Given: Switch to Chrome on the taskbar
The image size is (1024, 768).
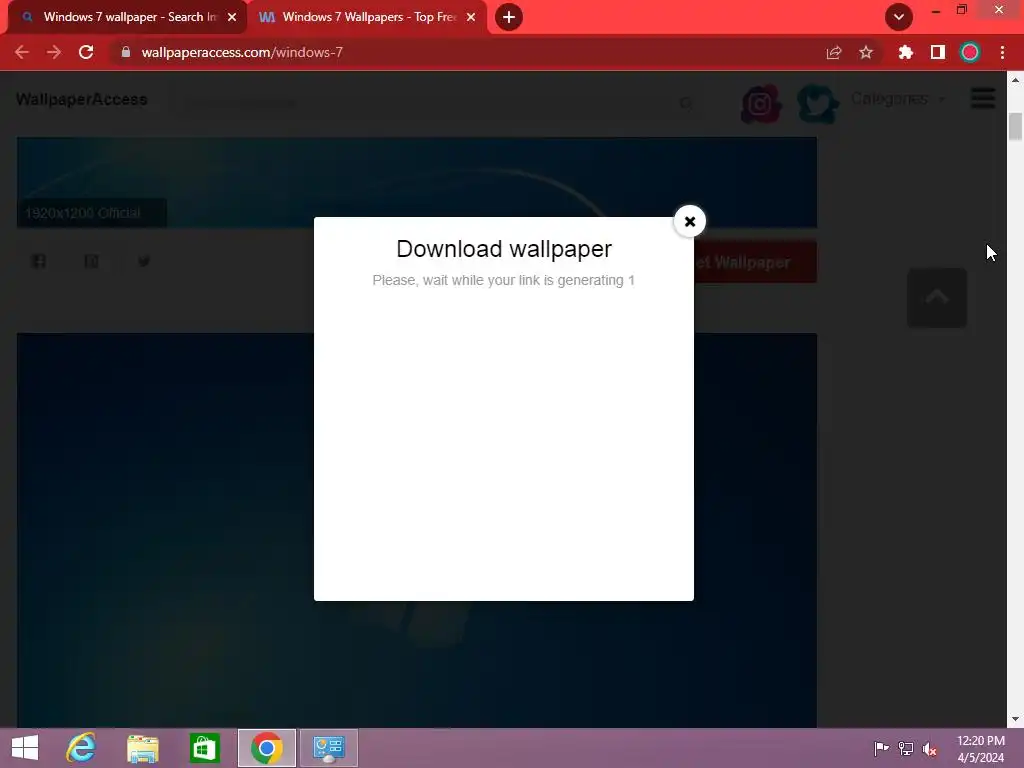Looking at the screenshot, I should coord(266,748).
